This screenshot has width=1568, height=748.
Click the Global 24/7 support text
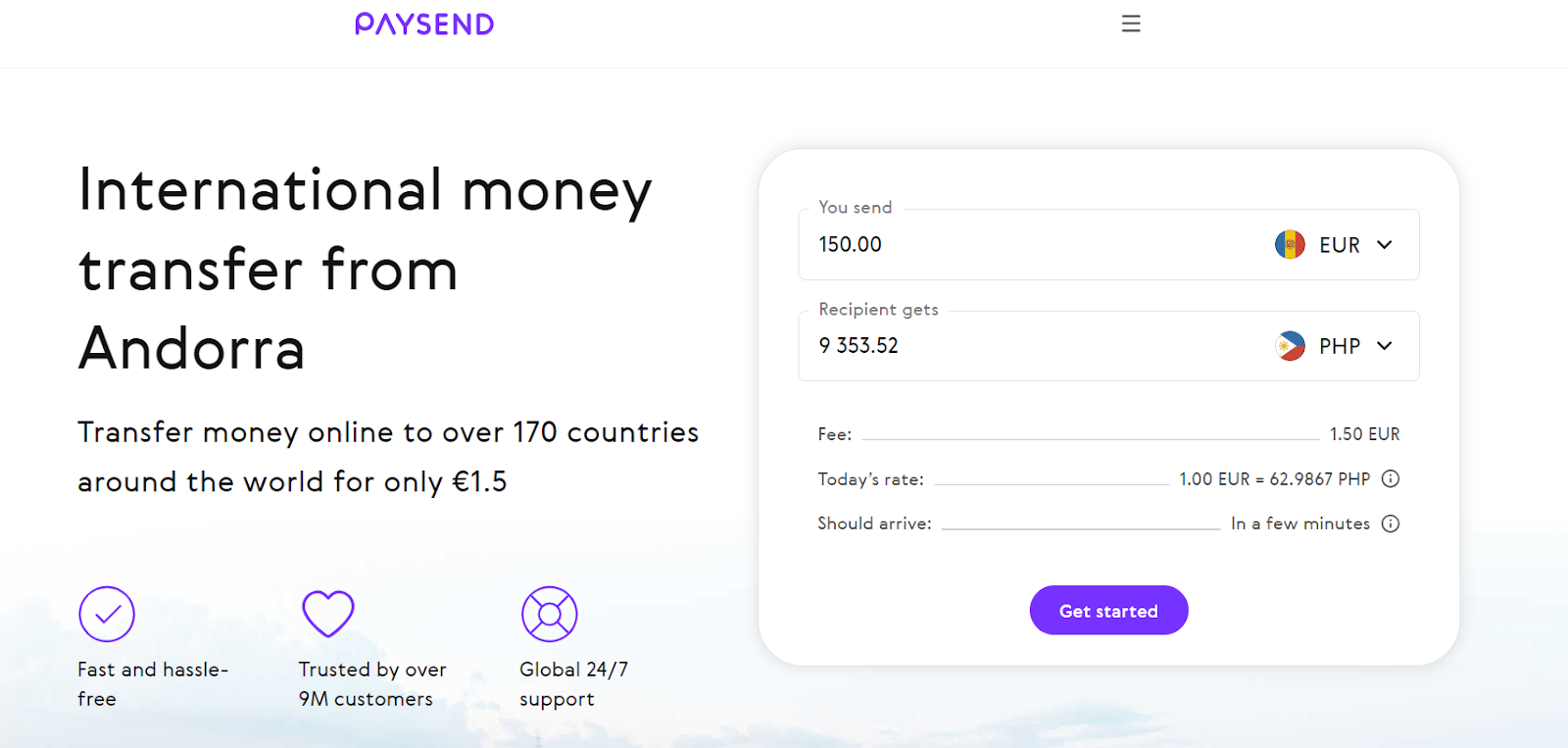click(573, 684)
